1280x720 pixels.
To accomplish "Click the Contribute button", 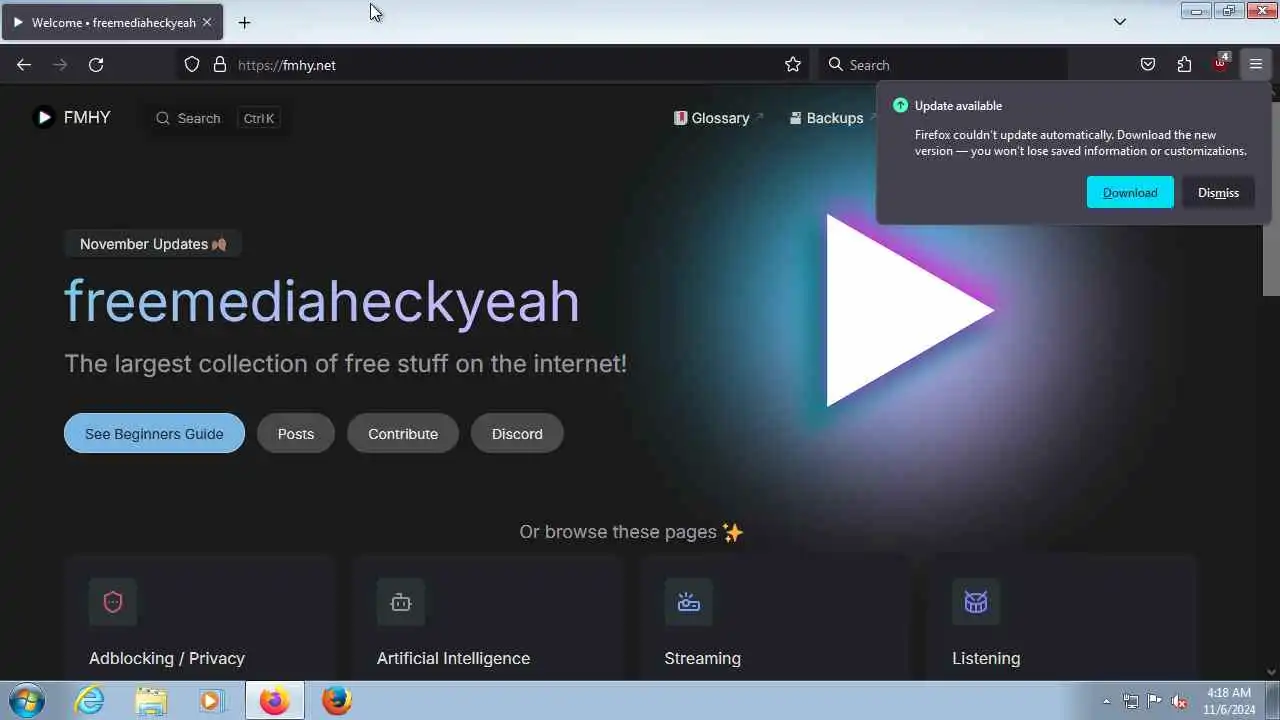I will pos(403,434).
